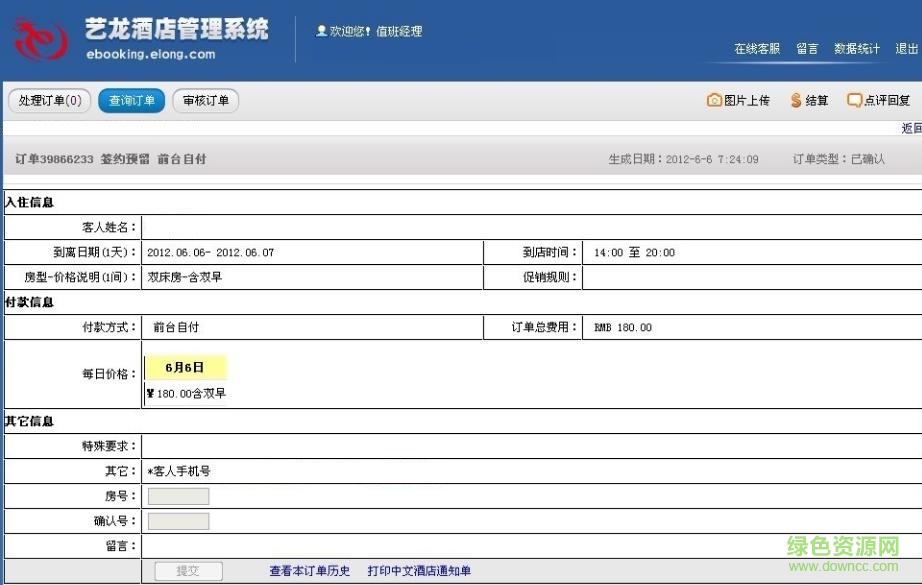Click the 房号 room number input field
Viewport: 922px width, 585px height.
tap(178, 495)
